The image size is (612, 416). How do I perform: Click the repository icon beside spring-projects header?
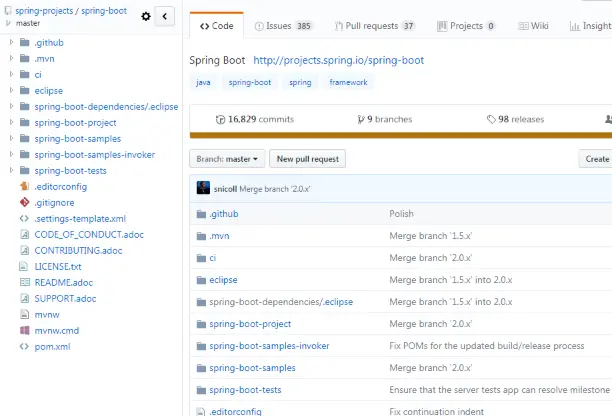8,11
